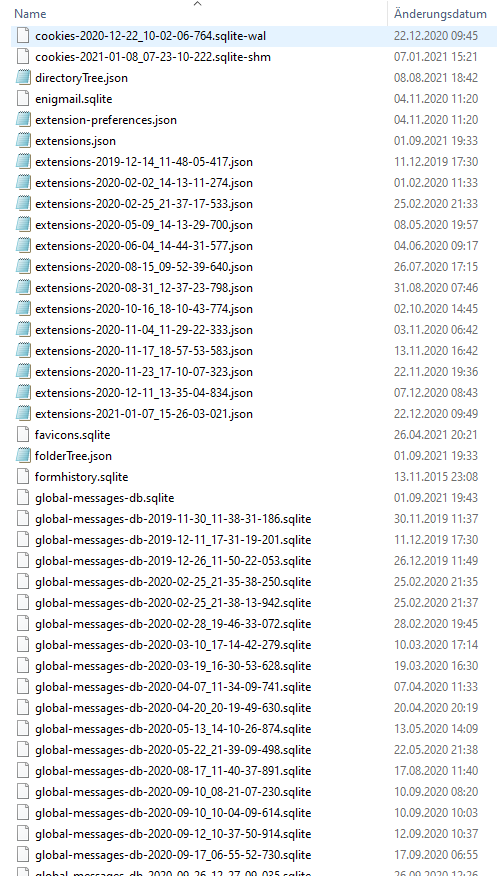Screen dimensions: 497x877
Task: Click the directoryTree.json notepad icon
Action: coord(22,78)
